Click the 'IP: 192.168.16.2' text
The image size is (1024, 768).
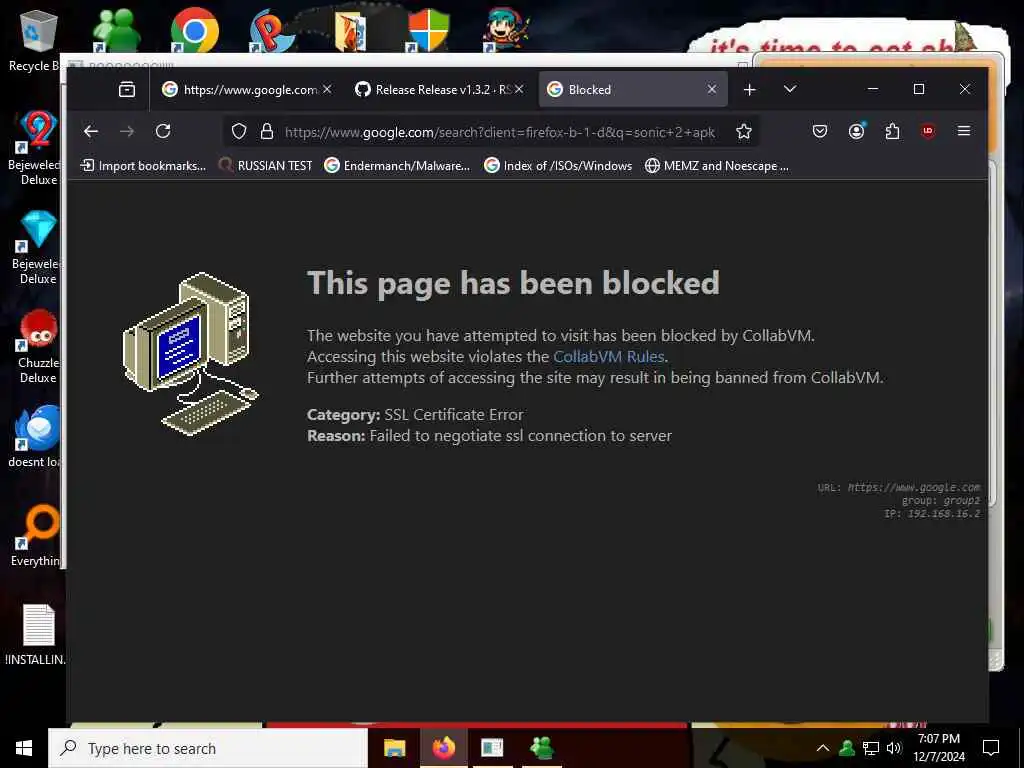pyautogui.click(x=932, y=514)
